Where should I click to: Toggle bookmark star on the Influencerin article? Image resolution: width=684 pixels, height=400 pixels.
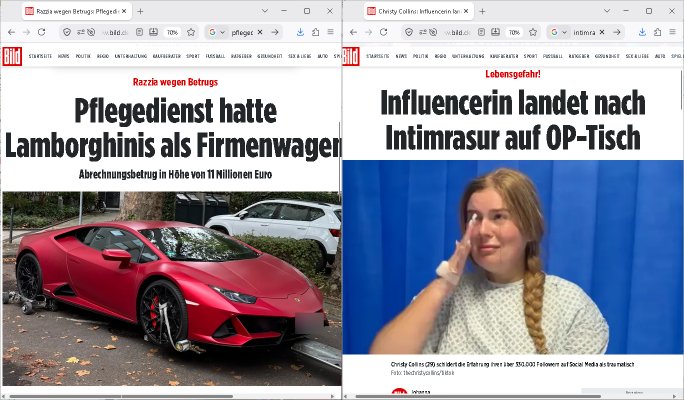point(533,32)
